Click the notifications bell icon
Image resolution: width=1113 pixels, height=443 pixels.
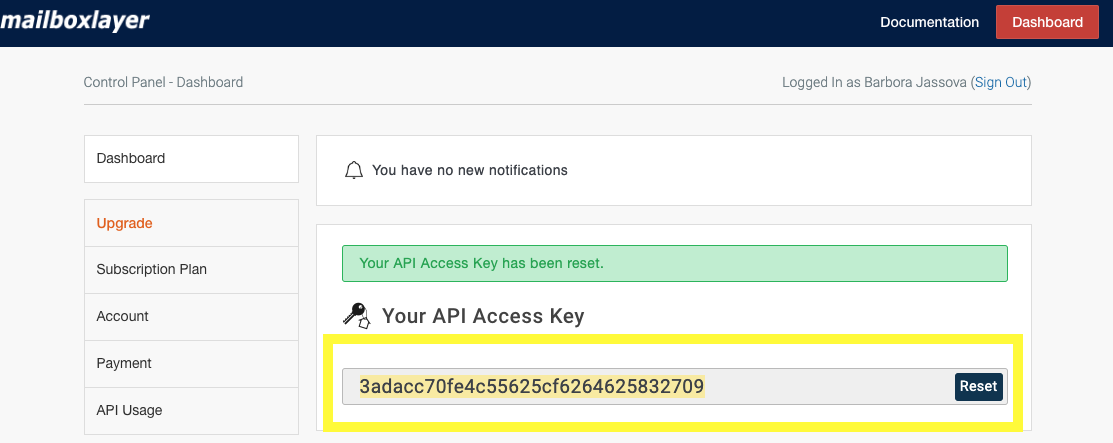click(x=353, y=170)
